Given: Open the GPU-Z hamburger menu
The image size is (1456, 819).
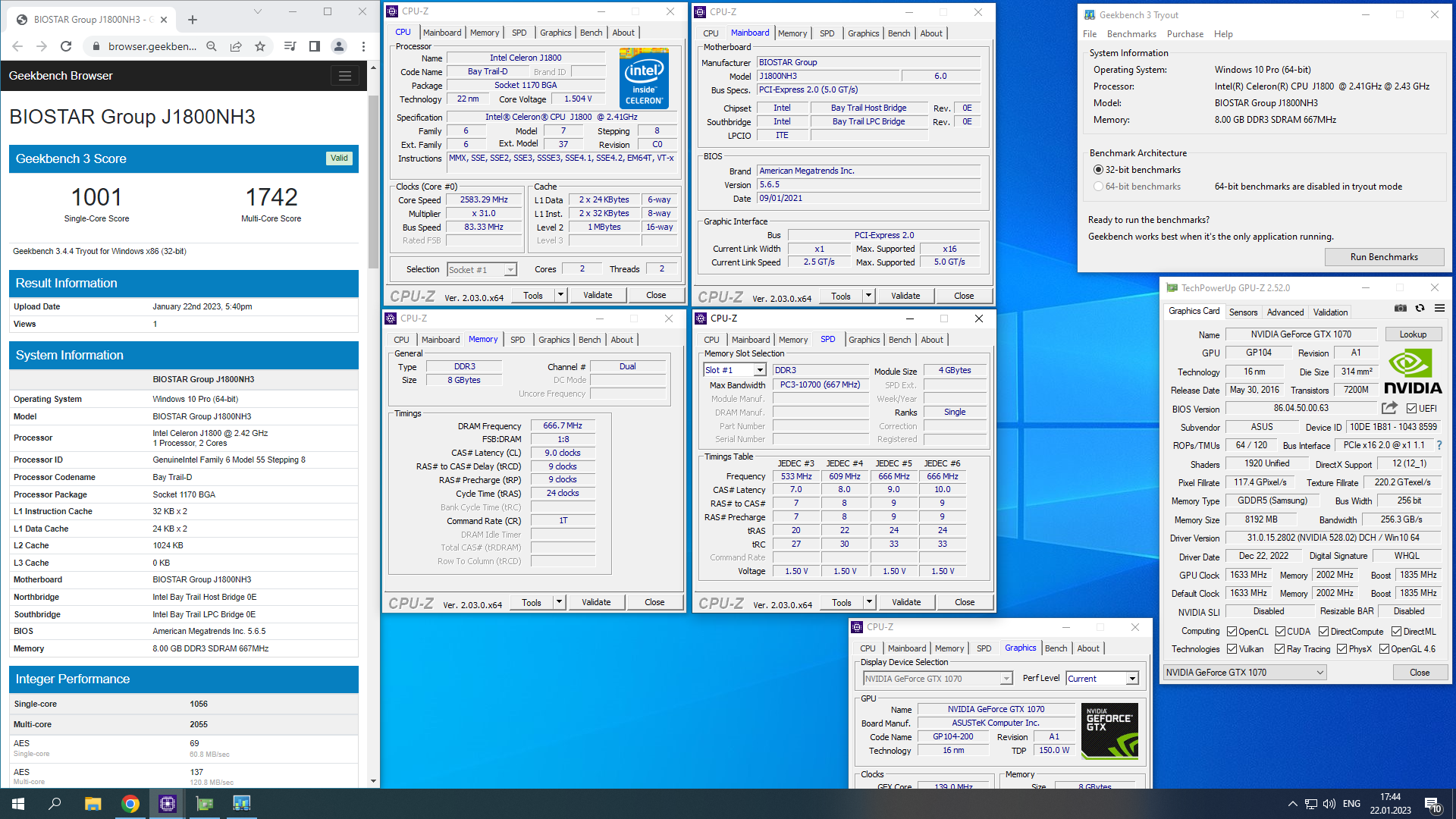Looking at the screenshot, I should 1439,308.
